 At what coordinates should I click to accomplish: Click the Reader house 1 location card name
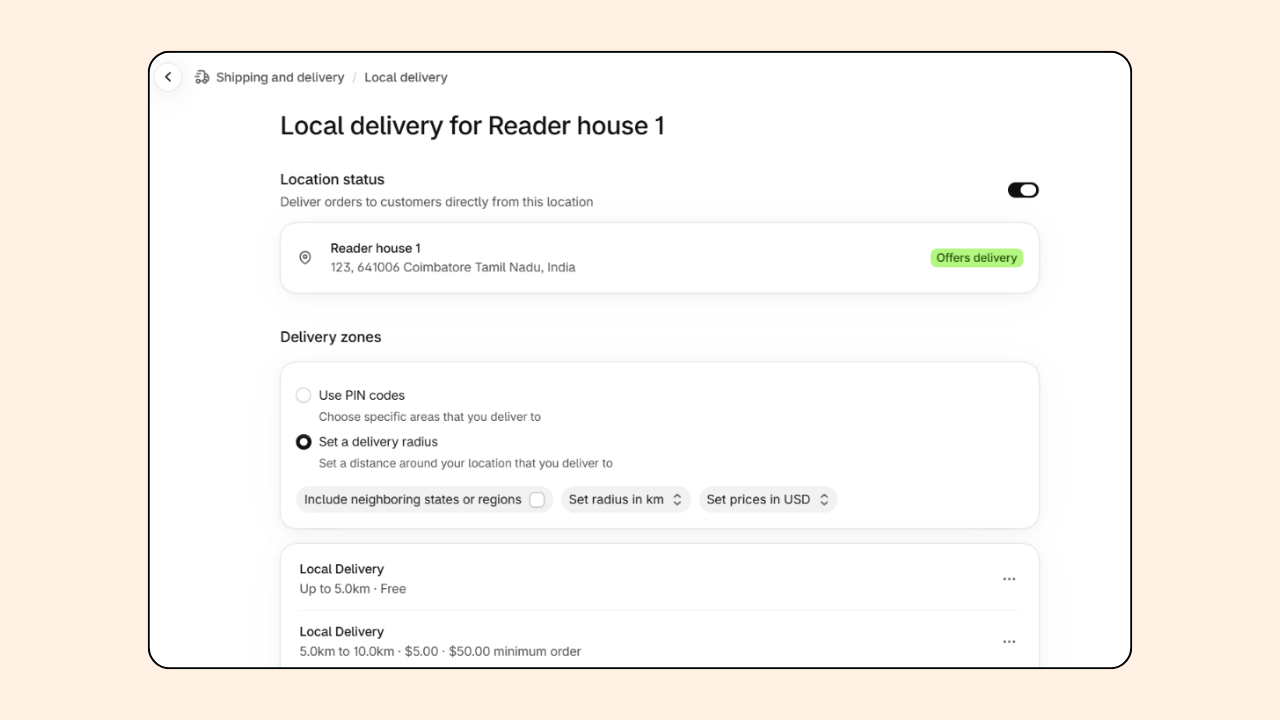(375, 248)
